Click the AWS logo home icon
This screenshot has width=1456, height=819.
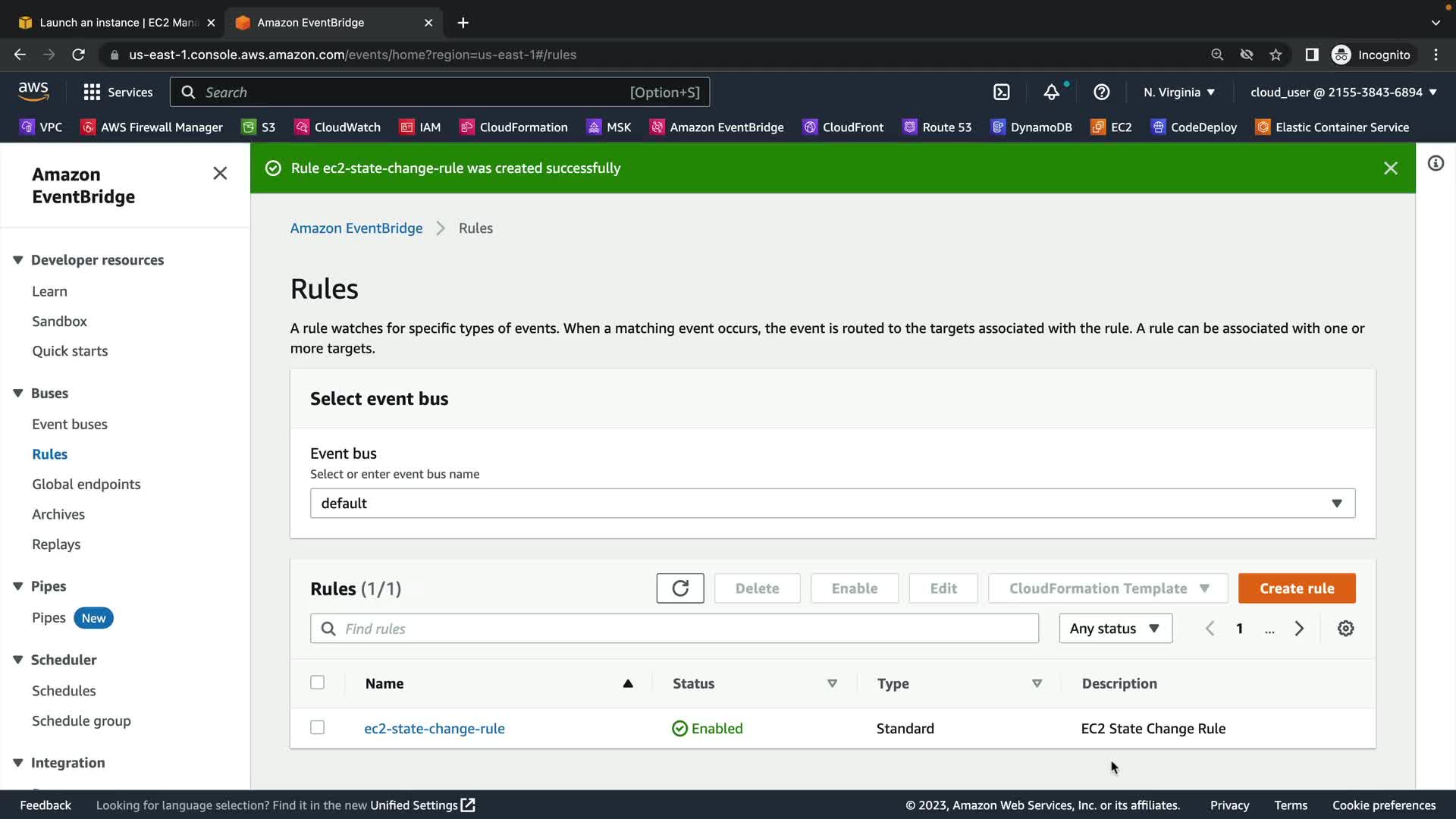33,91
